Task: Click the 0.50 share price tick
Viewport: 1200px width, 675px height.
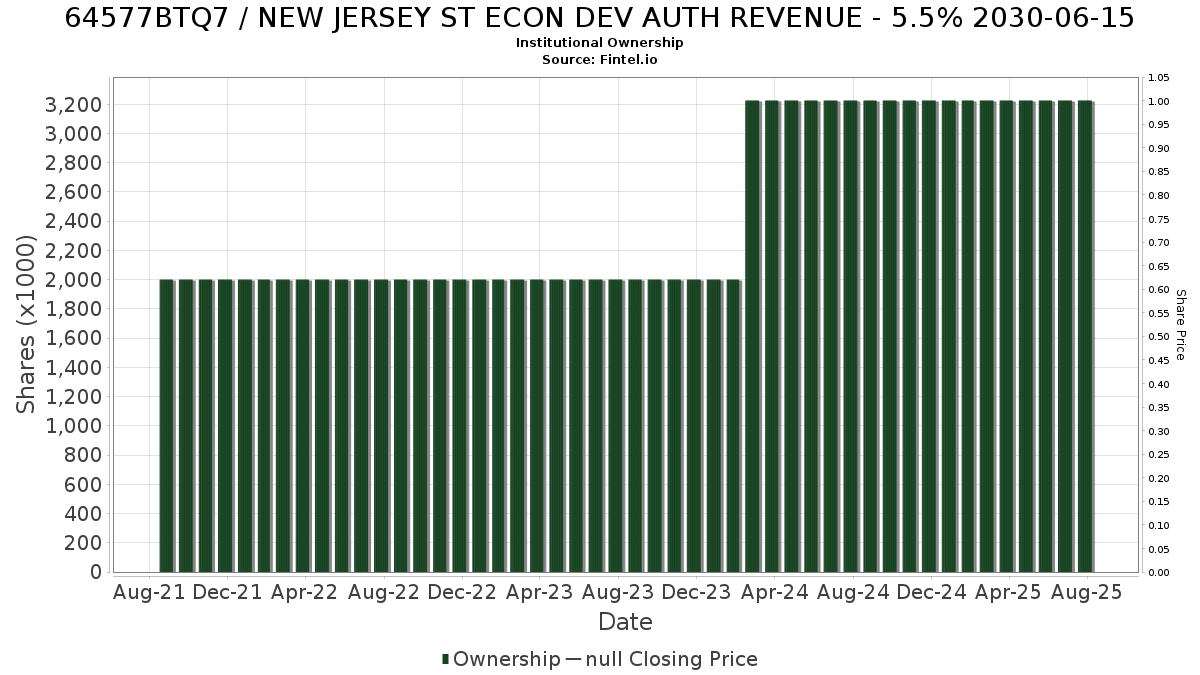Action: [1159, 337]
